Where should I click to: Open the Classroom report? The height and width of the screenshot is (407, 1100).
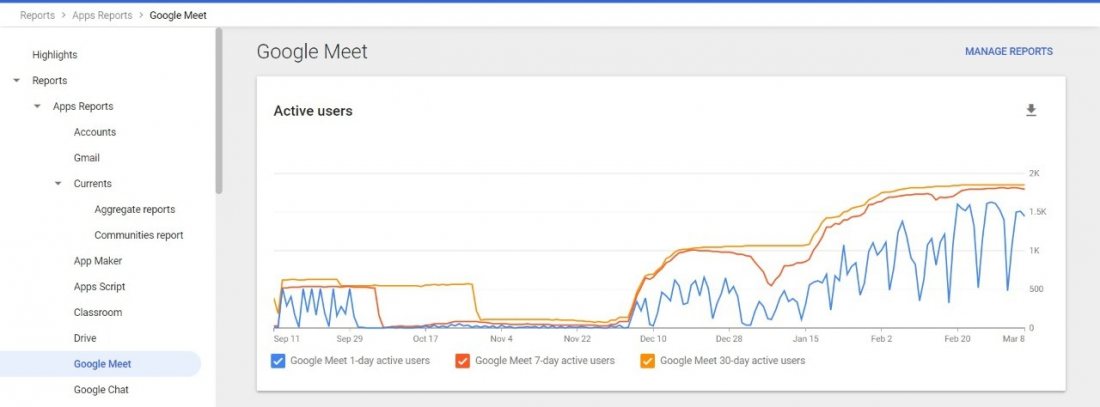pyautogui.click(x=98, y=313)
